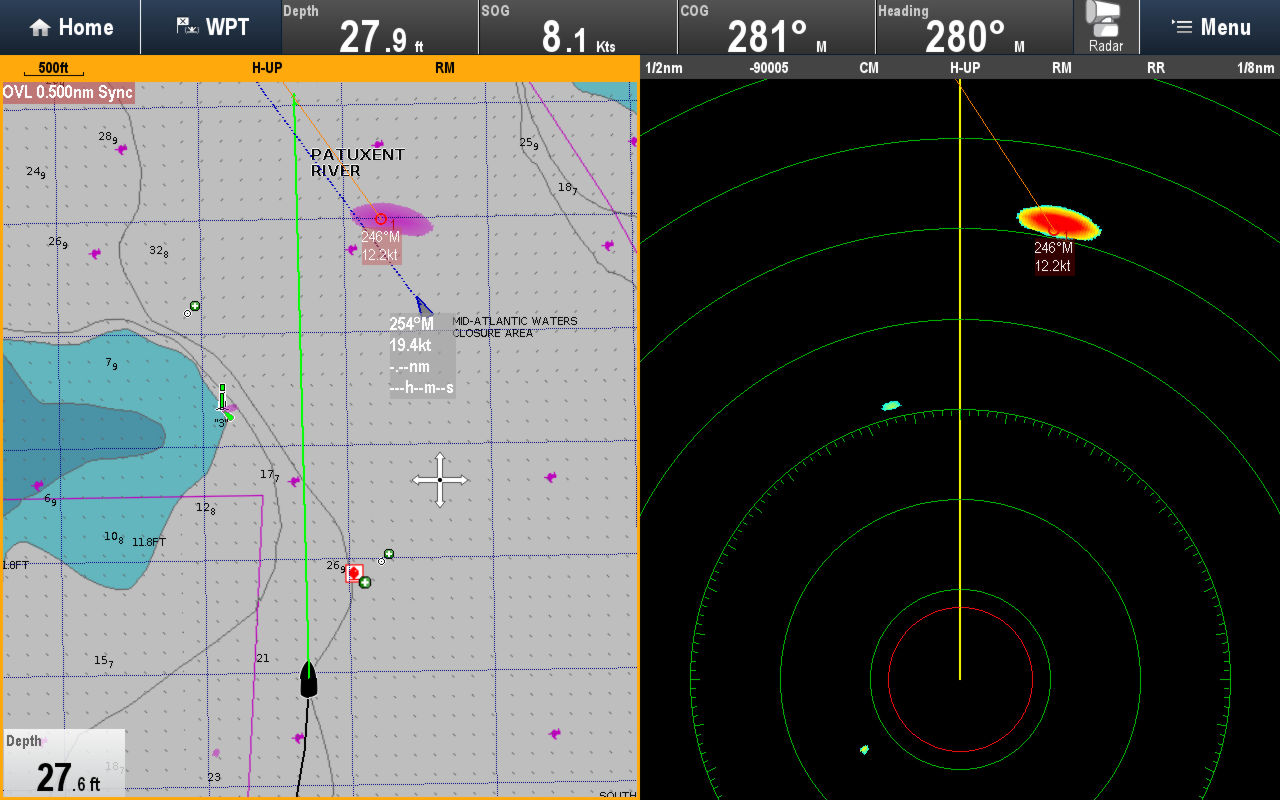Select the large red radar target echo
Screen dimensions: 1280x800
click(1058, 221)
